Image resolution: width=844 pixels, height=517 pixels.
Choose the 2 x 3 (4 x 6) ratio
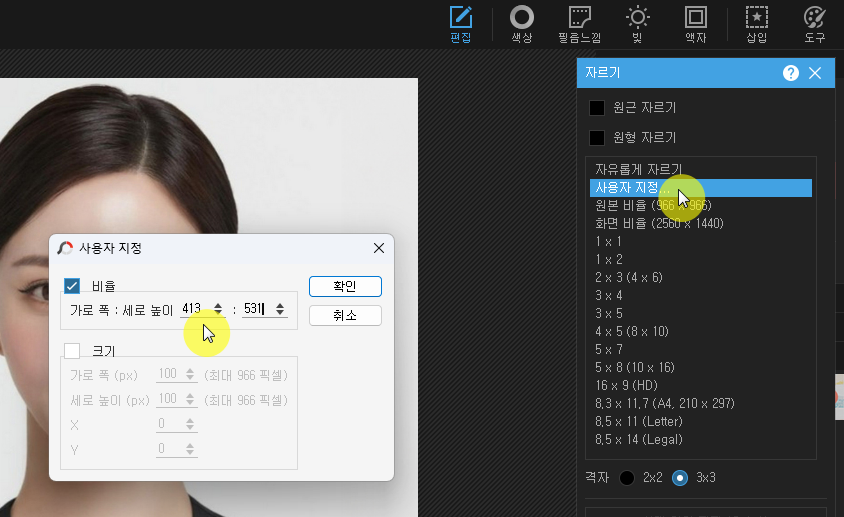pyautogui.click(x=701, y=278)
